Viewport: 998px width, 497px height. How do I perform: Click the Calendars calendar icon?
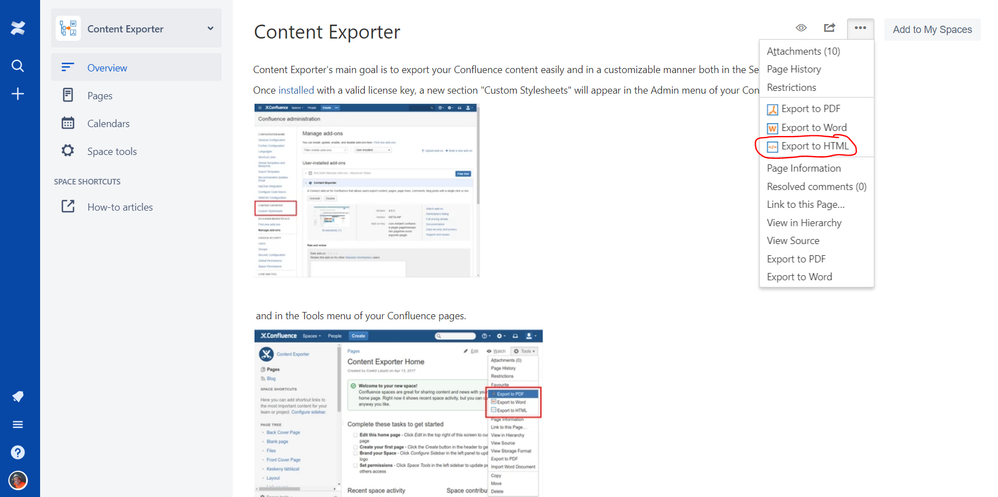[67, 123]
